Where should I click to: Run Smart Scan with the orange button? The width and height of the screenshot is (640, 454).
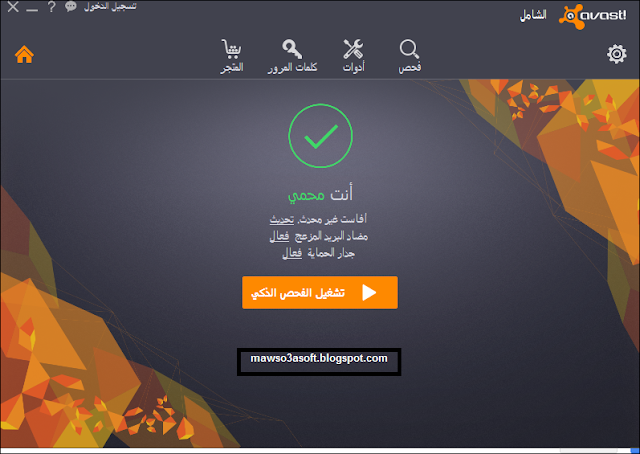click(x=320, y=292)
